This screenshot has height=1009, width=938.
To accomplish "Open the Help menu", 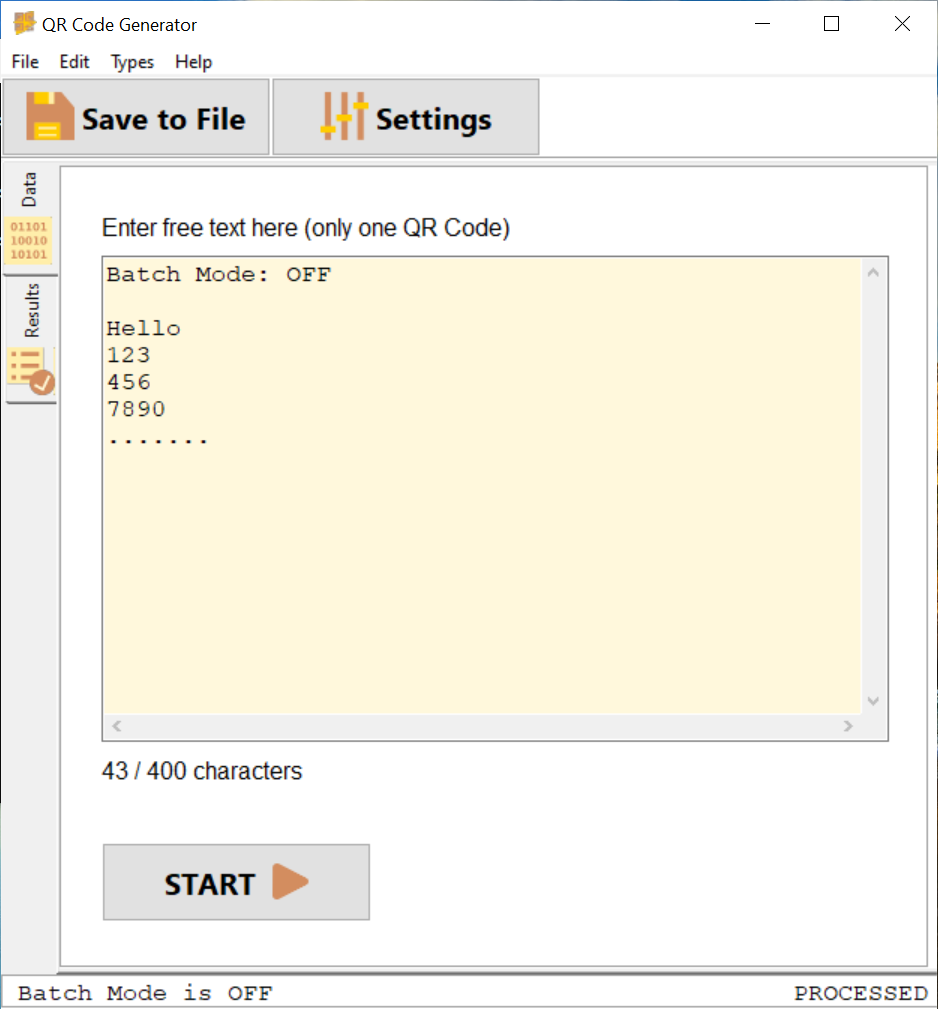I will 193,62.
